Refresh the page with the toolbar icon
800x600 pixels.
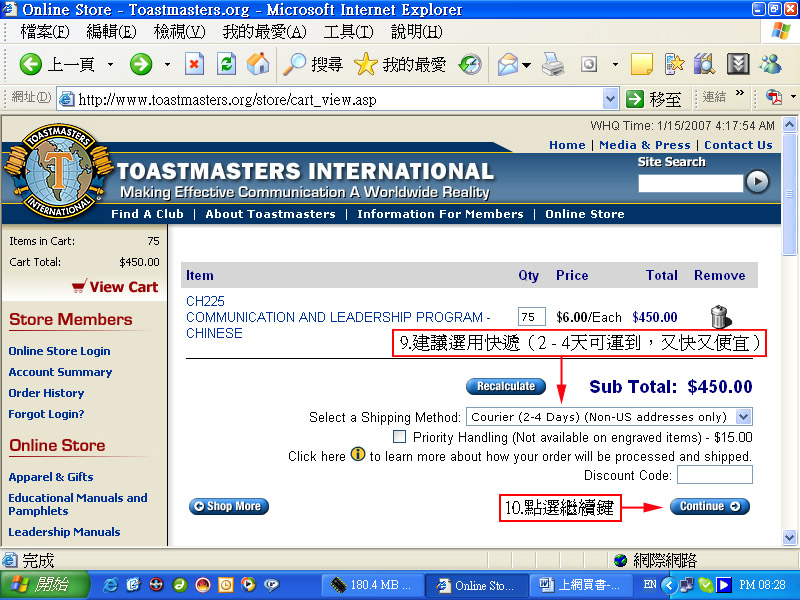pyautogui.click(x=226, y=65)
